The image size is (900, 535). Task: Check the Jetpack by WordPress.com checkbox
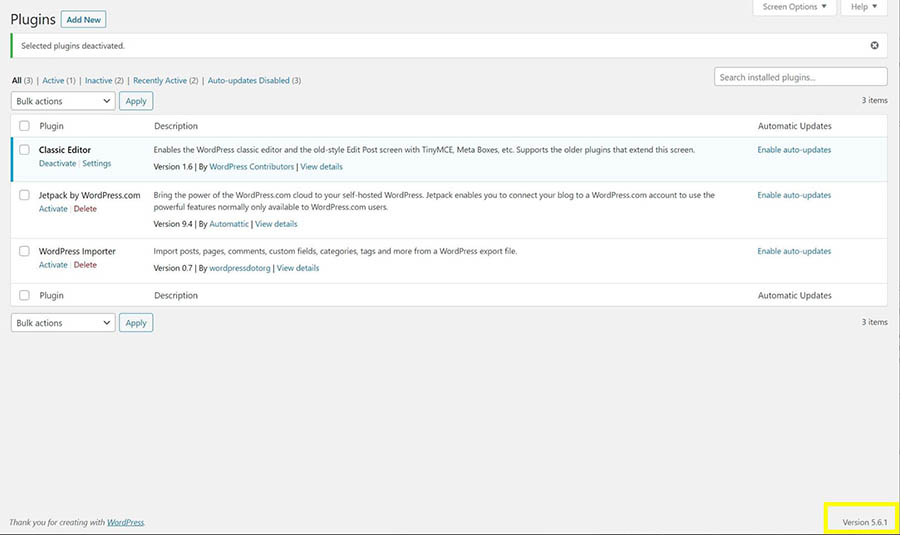25,196
